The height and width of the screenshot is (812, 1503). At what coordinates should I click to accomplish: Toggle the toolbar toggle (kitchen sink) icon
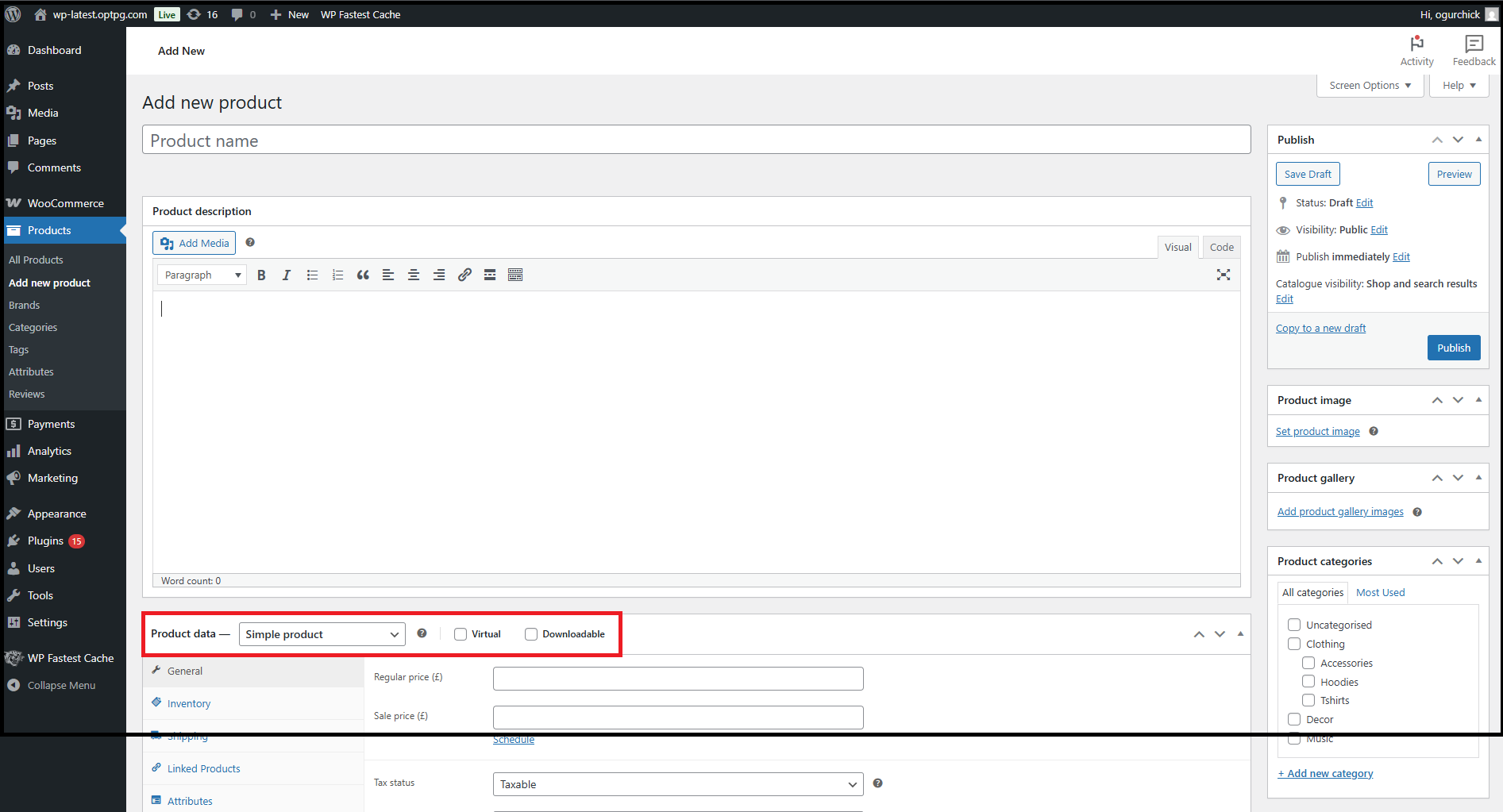(515, 275)
